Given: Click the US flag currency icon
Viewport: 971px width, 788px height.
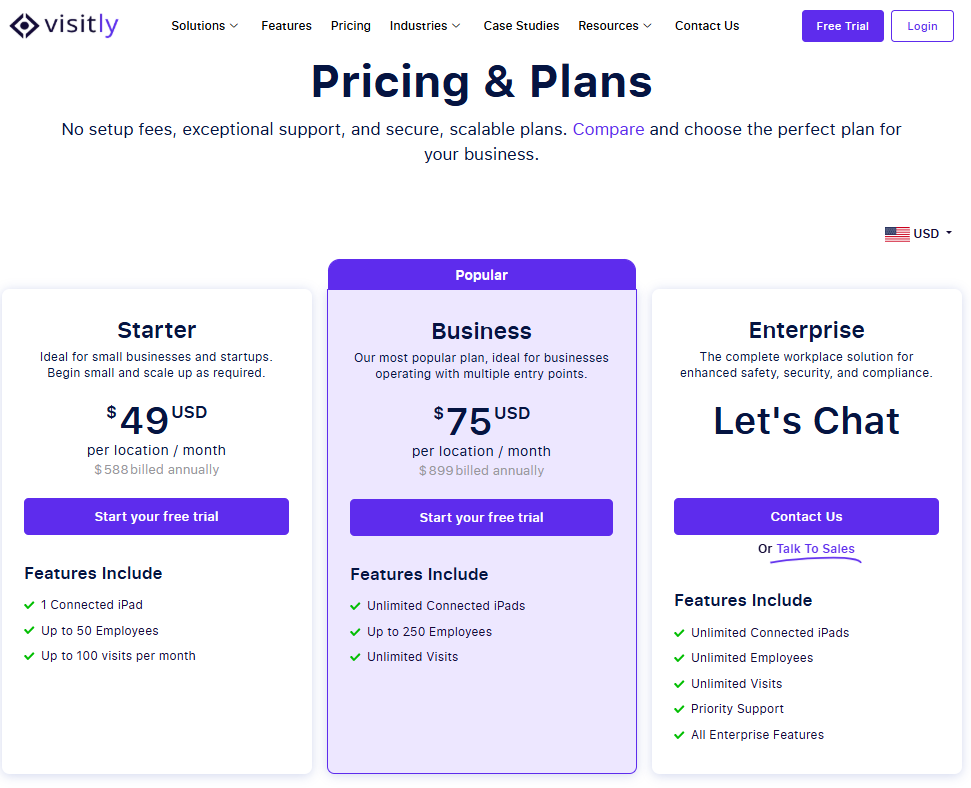Looking at the screenshot, I should click(x=897, y=234).
